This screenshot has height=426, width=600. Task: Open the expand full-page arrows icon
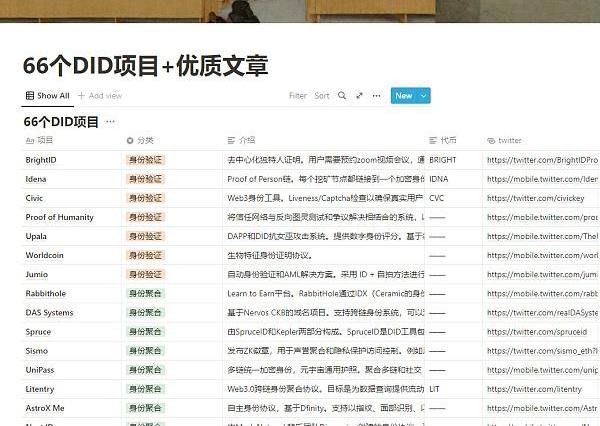click(x=358, y=96)
